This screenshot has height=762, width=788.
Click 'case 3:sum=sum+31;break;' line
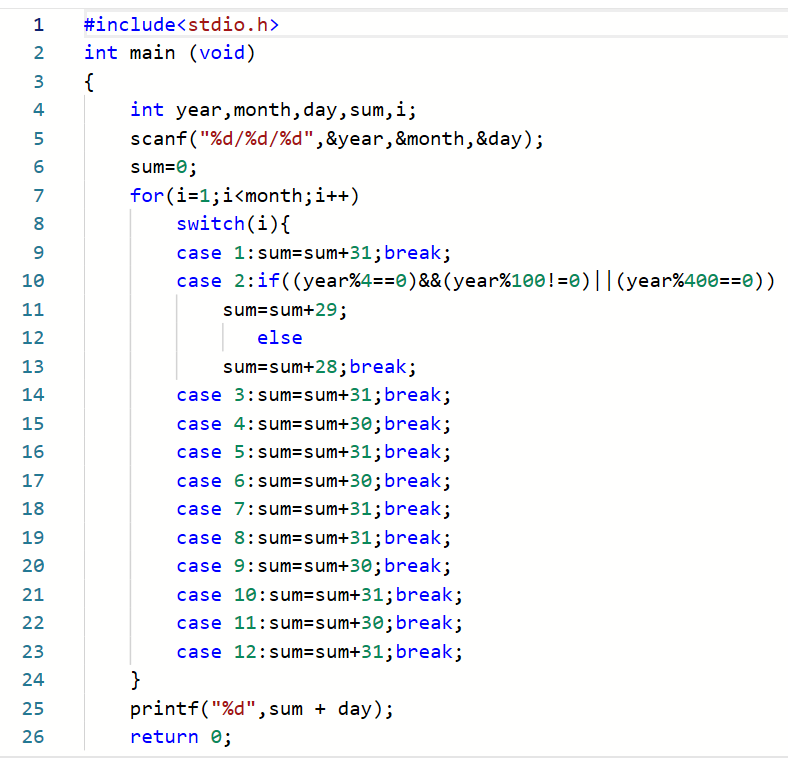314,395
